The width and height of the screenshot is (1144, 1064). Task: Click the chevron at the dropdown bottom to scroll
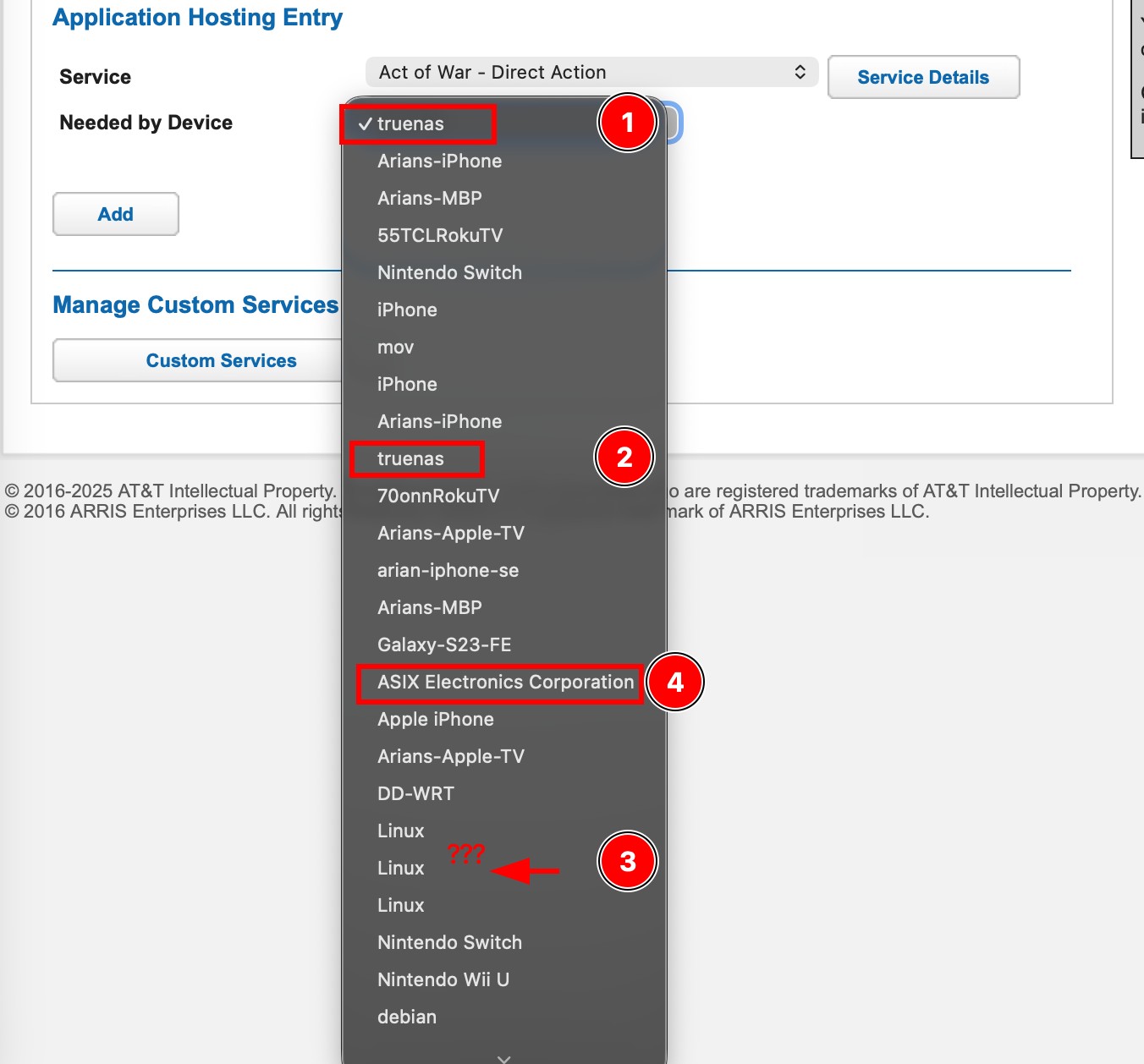tap(503, 1057)
